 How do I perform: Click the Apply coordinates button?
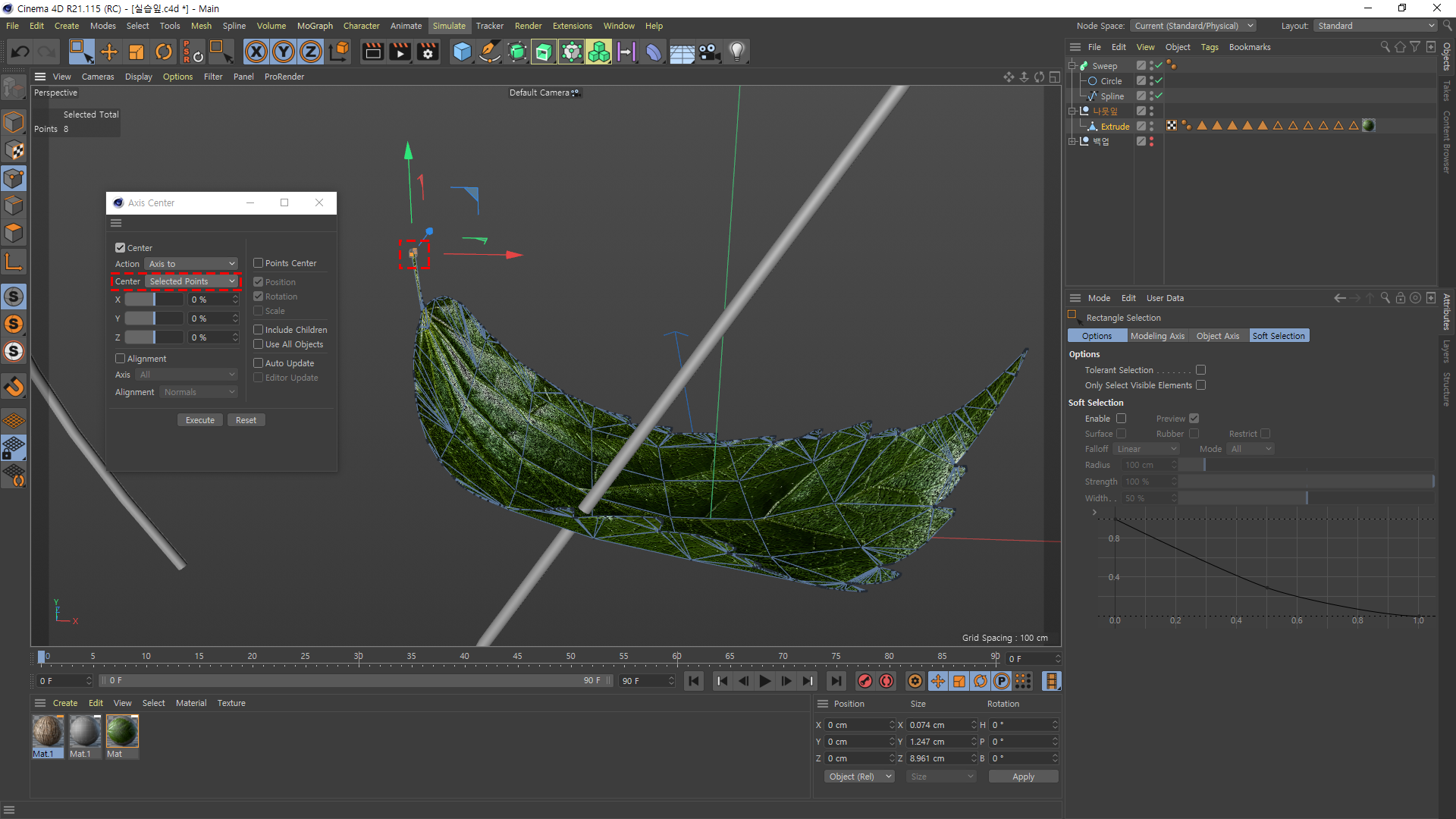[1023, 777]
